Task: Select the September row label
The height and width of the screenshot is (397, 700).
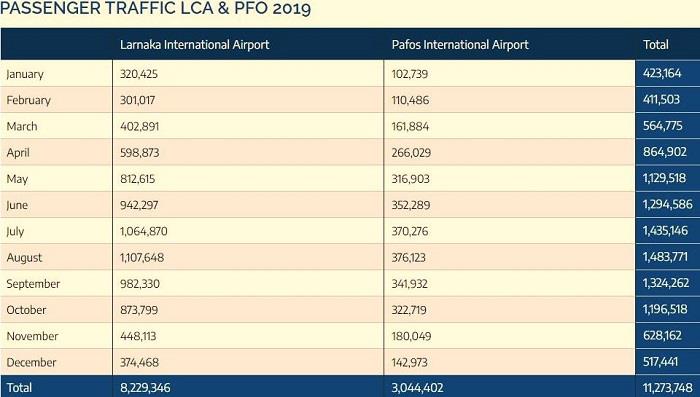Action: click(33, 284)
